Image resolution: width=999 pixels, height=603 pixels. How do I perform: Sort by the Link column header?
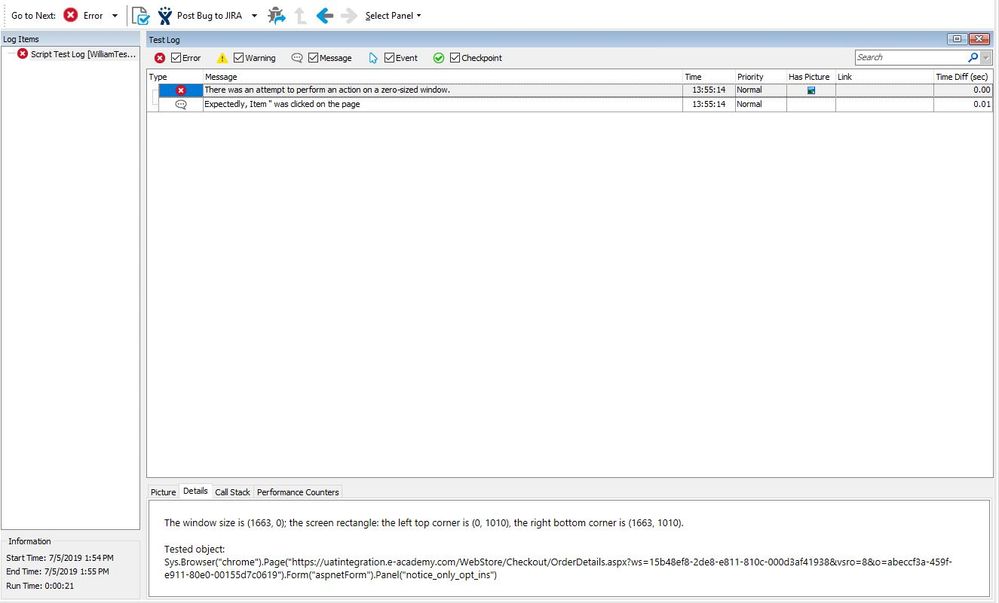pyautogui.click(x=884, y=76)
